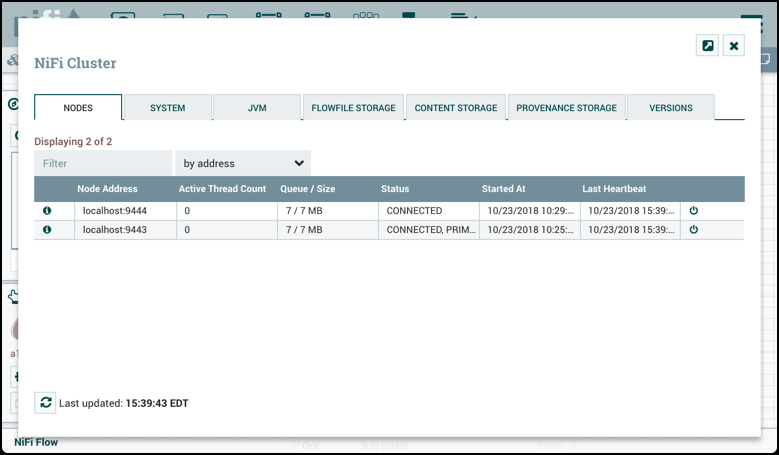The height and width of the screenshot is (455, 779).
Task: Open the CONTENT STORAGE tab
Action: click(456, 108)
